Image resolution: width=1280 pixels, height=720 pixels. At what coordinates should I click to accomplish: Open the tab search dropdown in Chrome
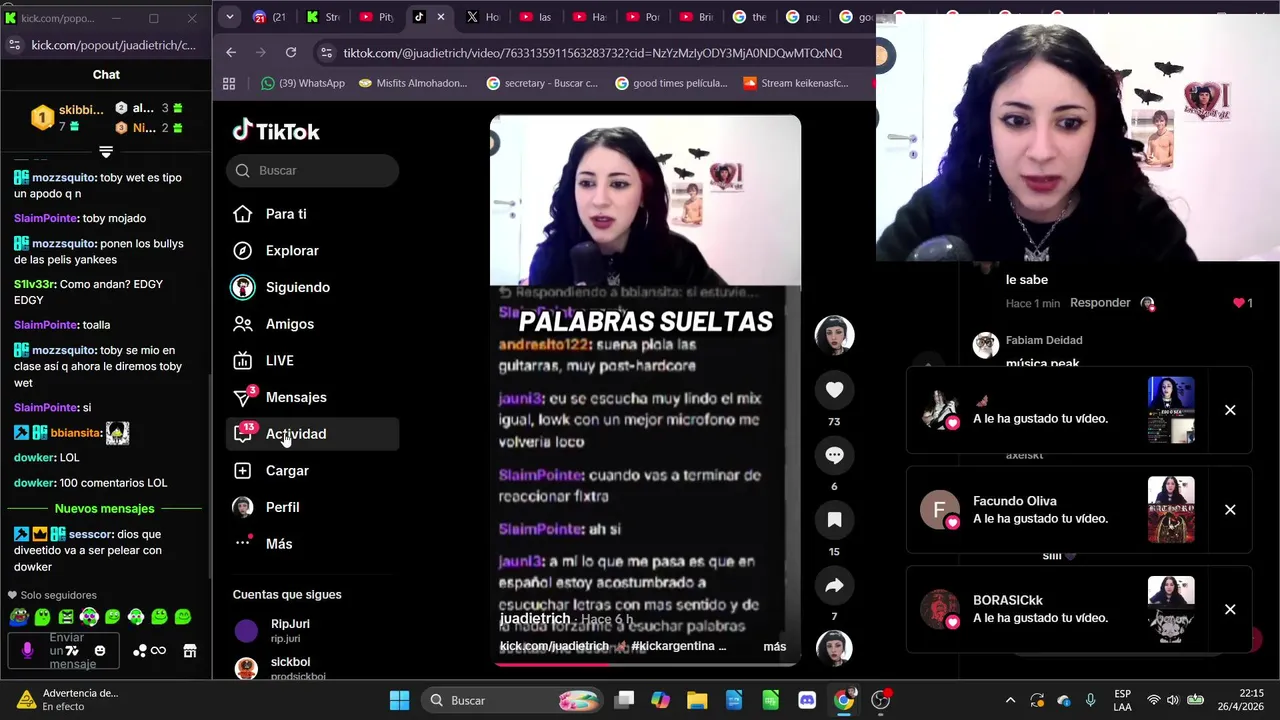(230, 17)
